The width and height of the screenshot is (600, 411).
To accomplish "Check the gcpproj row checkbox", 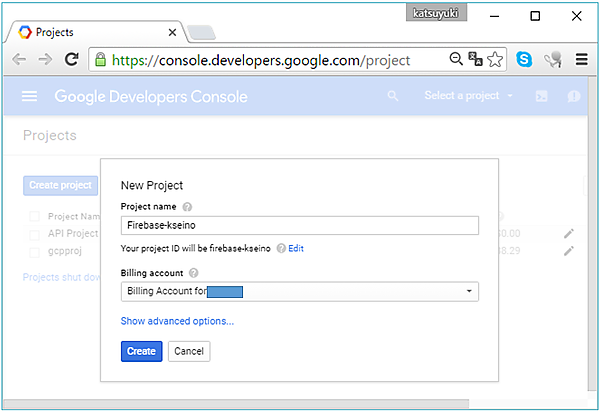I will coord(34,252).
